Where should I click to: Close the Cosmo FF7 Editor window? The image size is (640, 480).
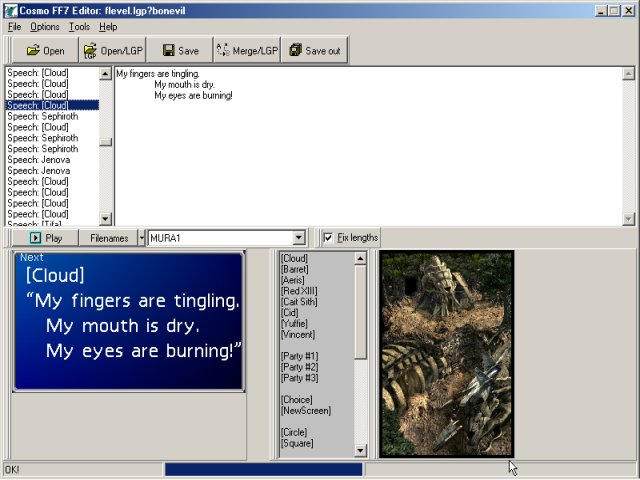coord(628,11)
